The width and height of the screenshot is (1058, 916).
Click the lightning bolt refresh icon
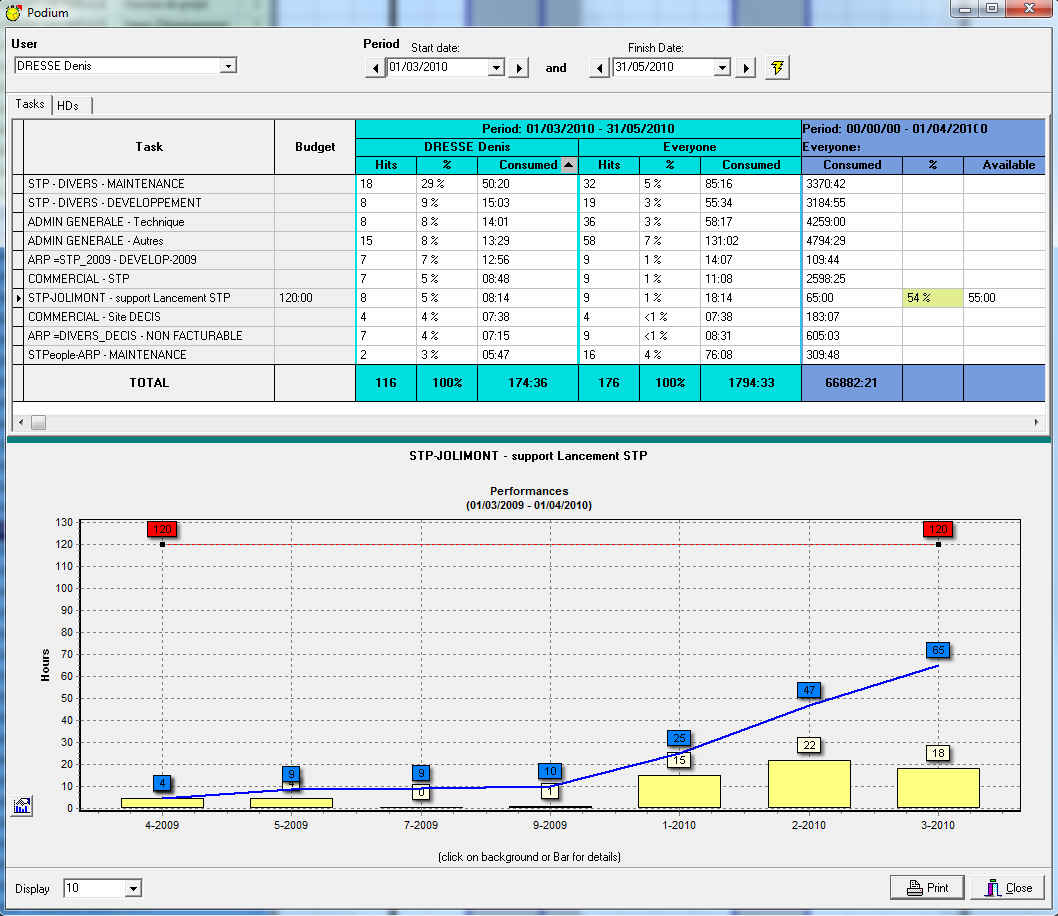776,68
